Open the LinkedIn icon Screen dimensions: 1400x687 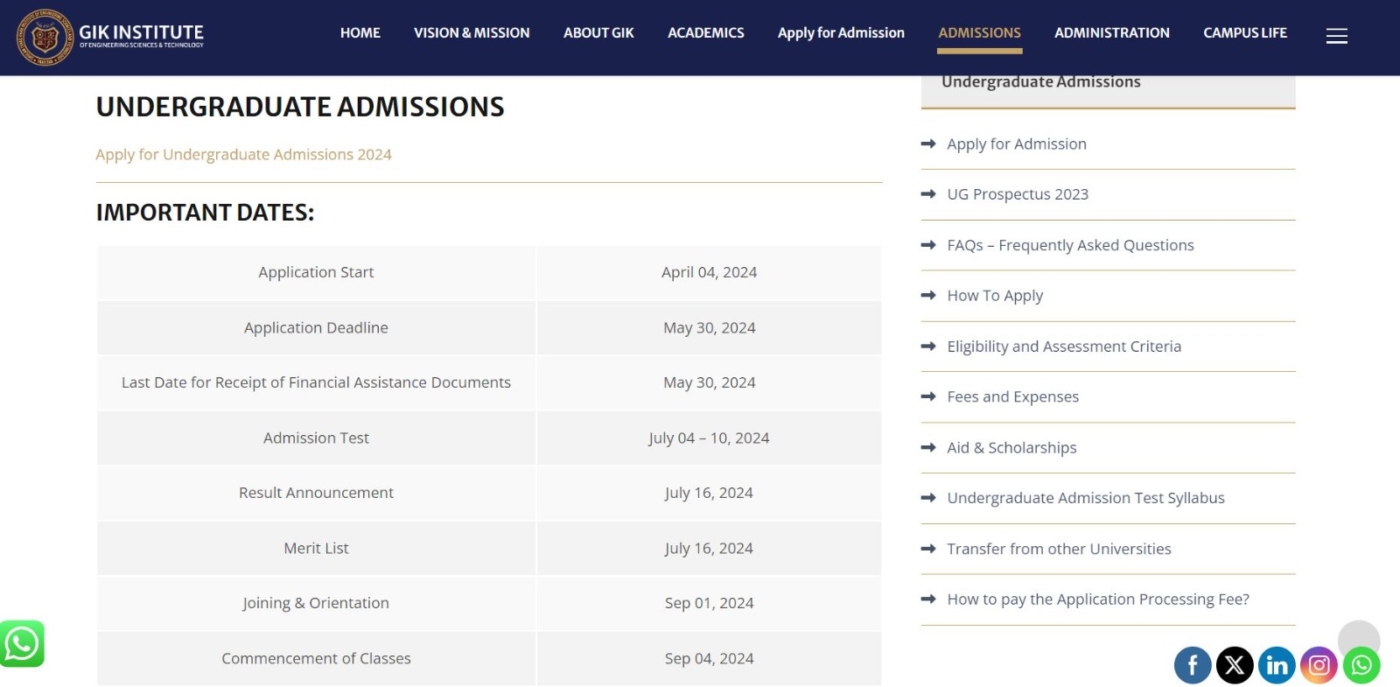pyautogui.click(x=1276, y=664)
